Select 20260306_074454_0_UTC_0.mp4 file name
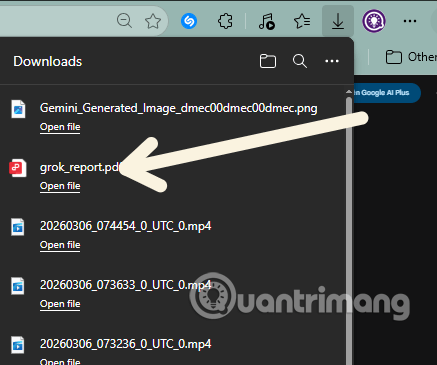437x365 pixels. point(126,226)
